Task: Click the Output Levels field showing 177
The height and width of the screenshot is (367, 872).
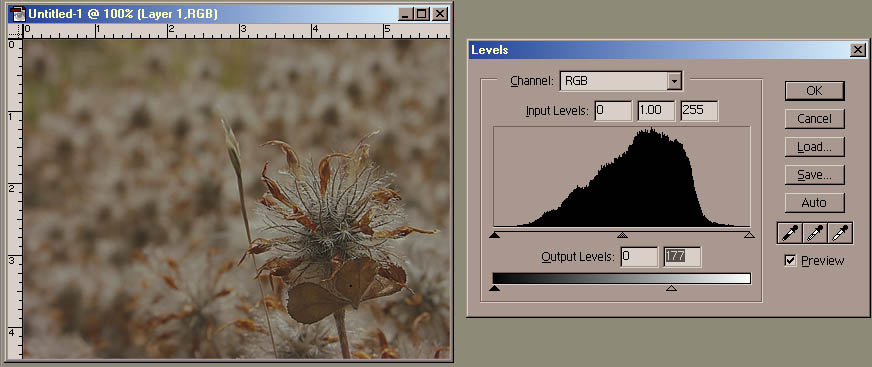Action: (682, 257)
